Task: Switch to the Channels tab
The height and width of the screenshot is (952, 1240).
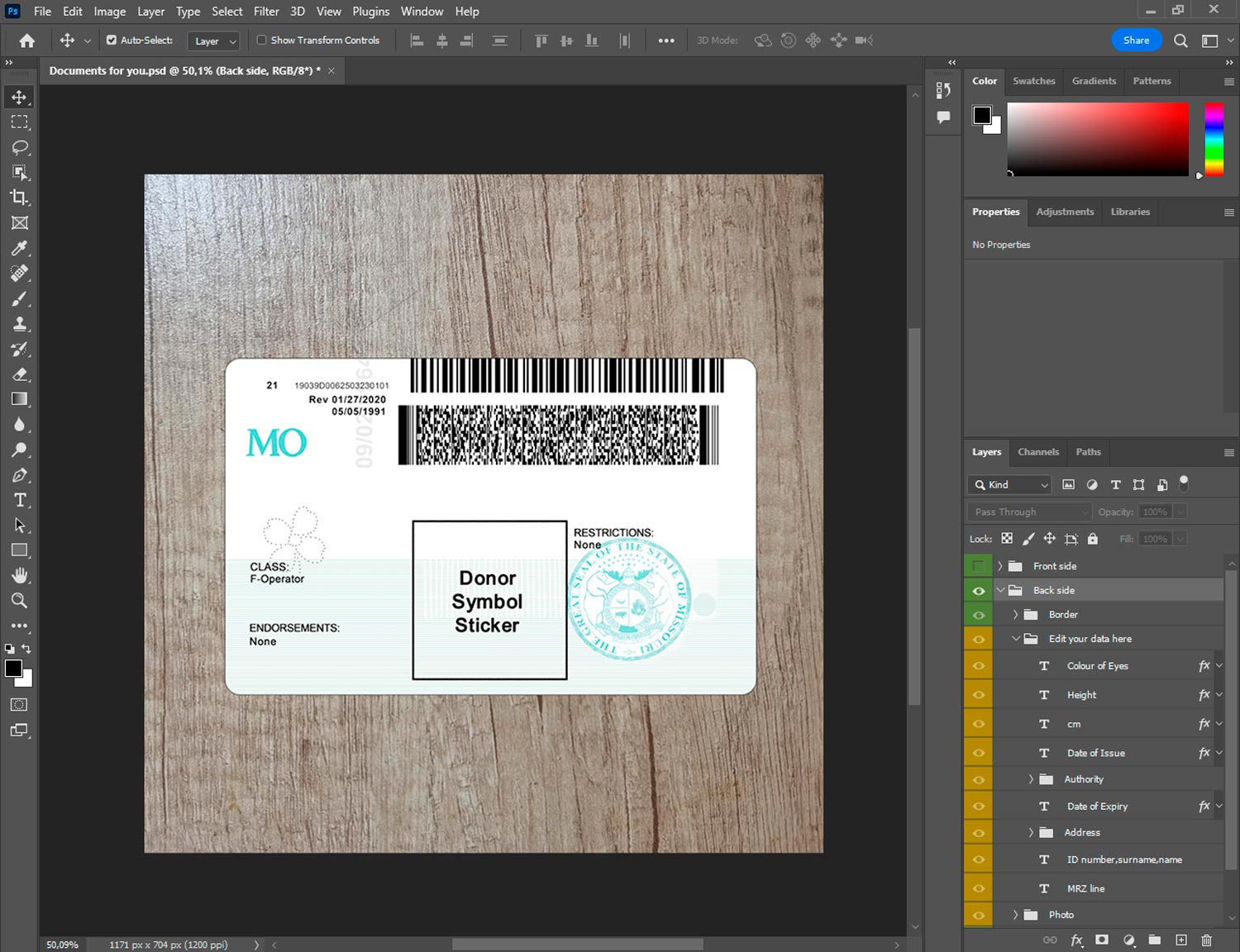Action: [1037, 452]
